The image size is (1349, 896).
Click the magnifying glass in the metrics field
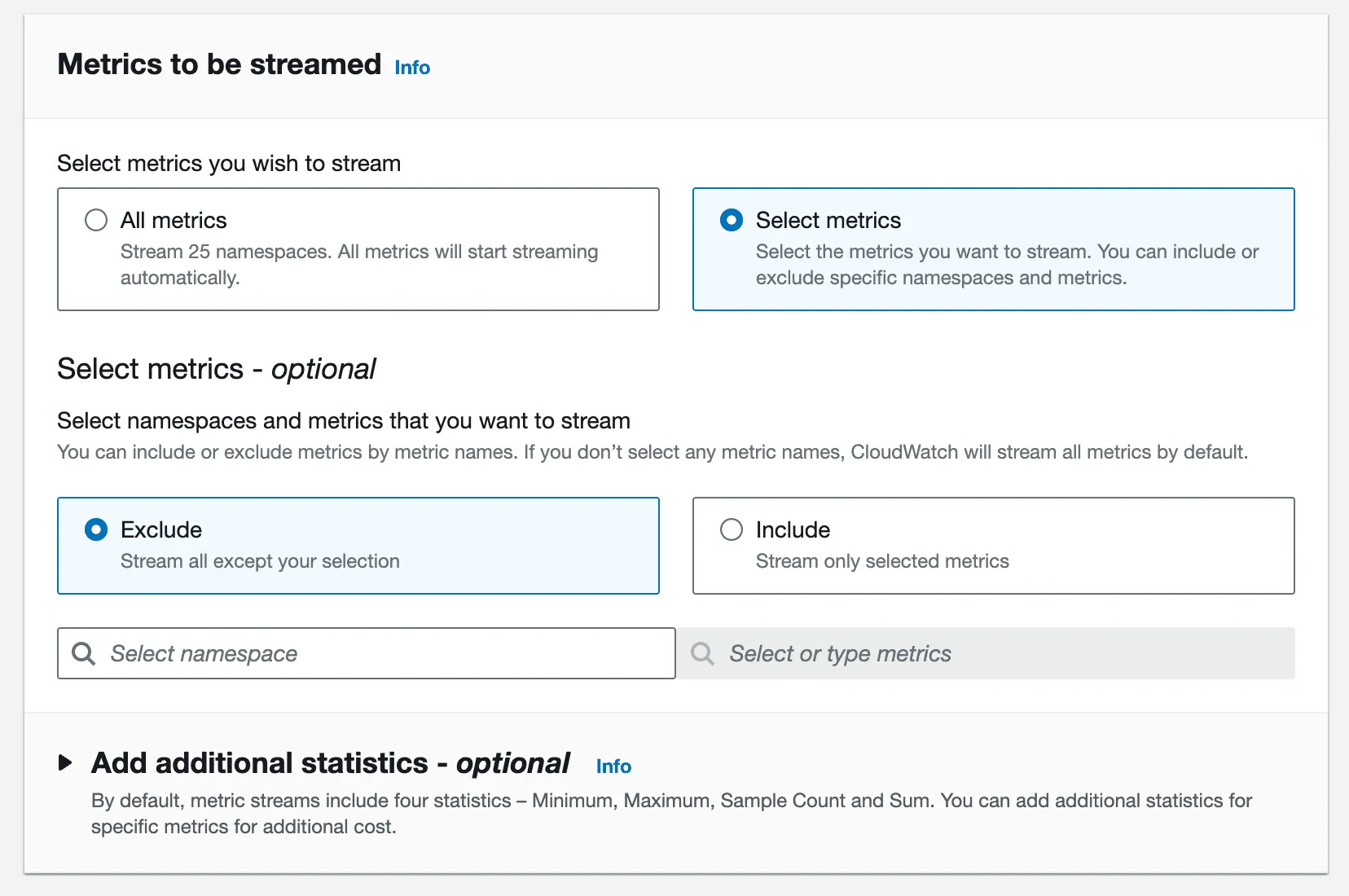(x=702, y=653)
